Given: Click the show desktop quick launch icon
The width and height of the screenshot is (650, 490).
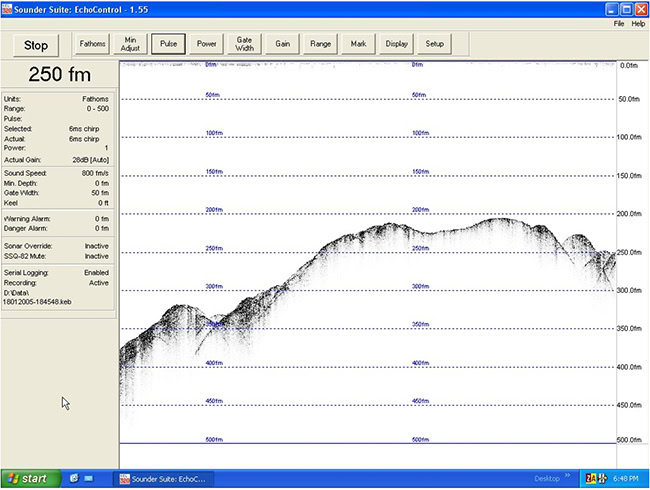Looking at the screenshot, I should point(89,478).
